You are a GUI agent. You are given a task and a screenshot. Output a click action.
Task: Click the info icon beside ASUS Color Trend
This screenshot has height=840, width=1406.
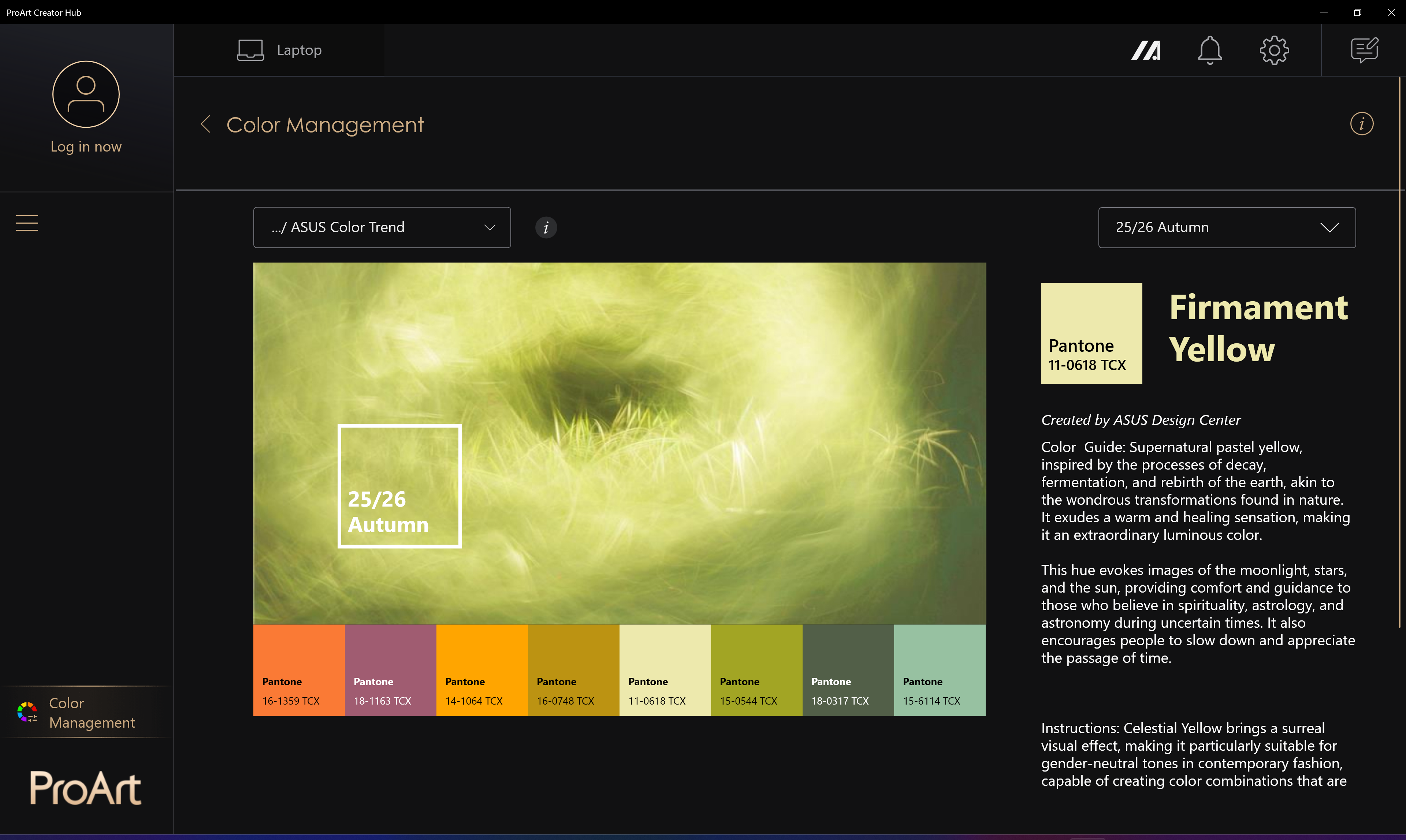(546, 228)
